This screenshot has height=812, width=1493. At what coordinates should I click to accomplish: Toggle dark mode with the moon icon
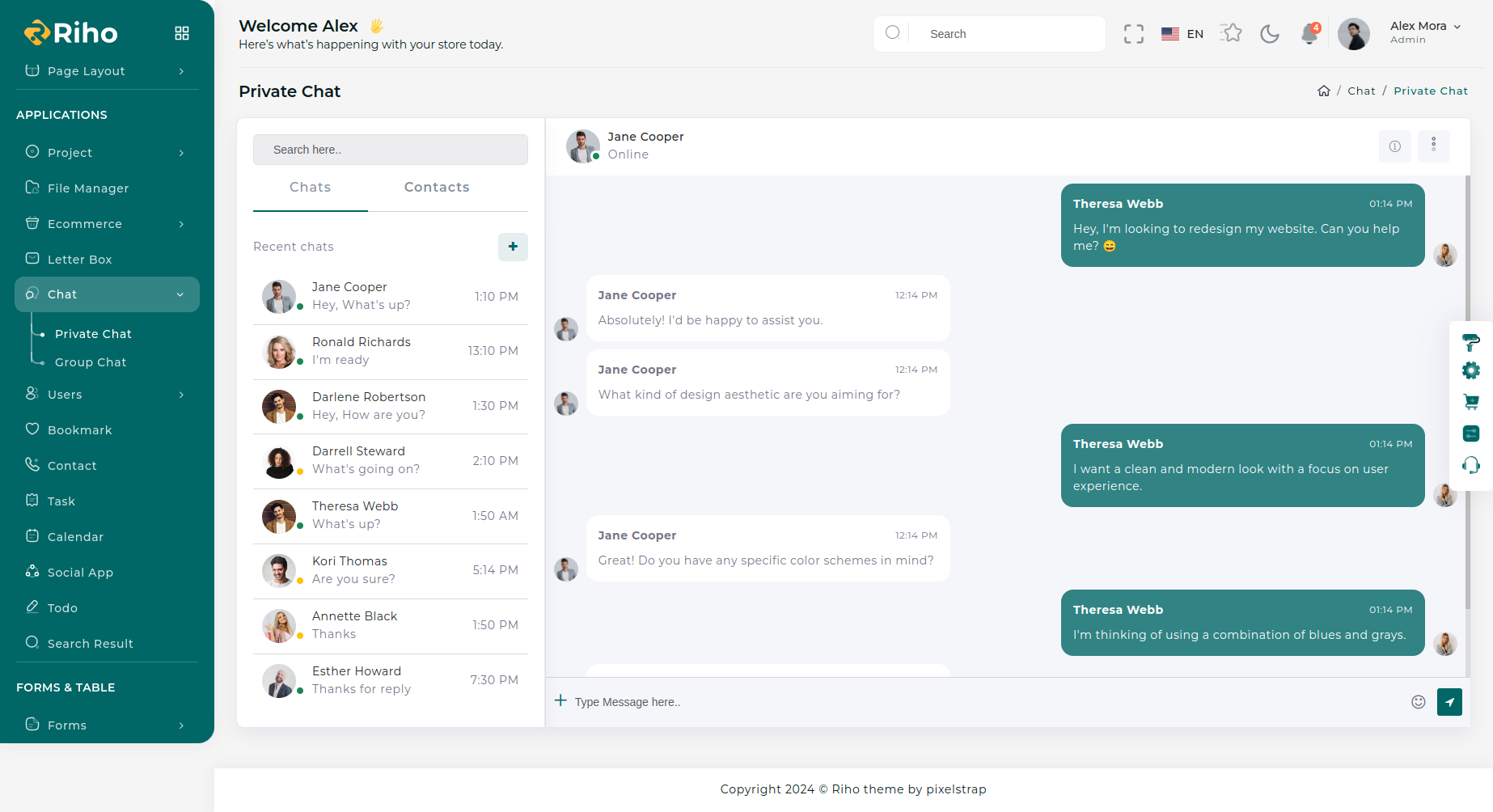click(1270, 34)
